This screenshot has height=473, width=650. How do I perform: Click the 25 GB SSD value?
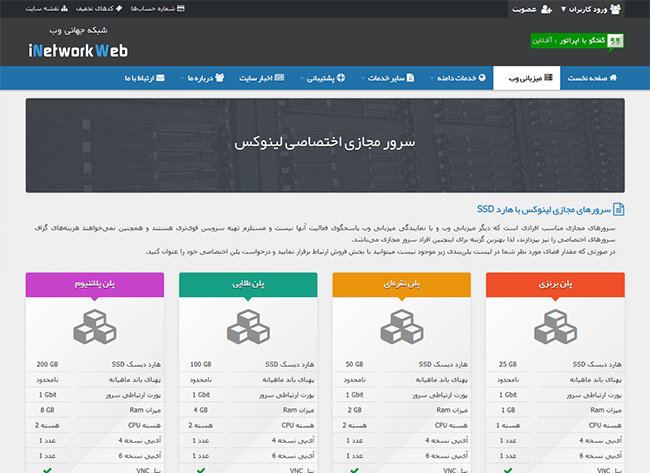pos(508,364)
